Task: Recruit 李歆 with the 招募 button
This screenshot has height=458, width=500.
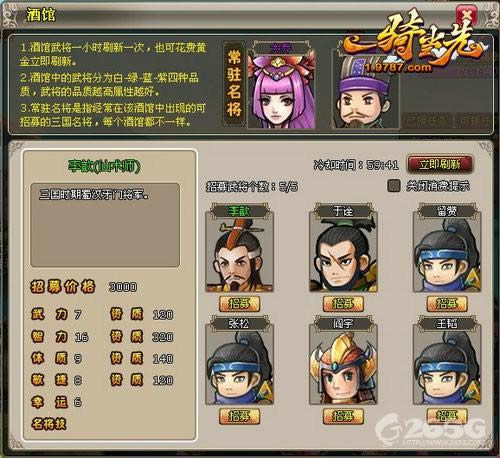Action: point(239,304)
